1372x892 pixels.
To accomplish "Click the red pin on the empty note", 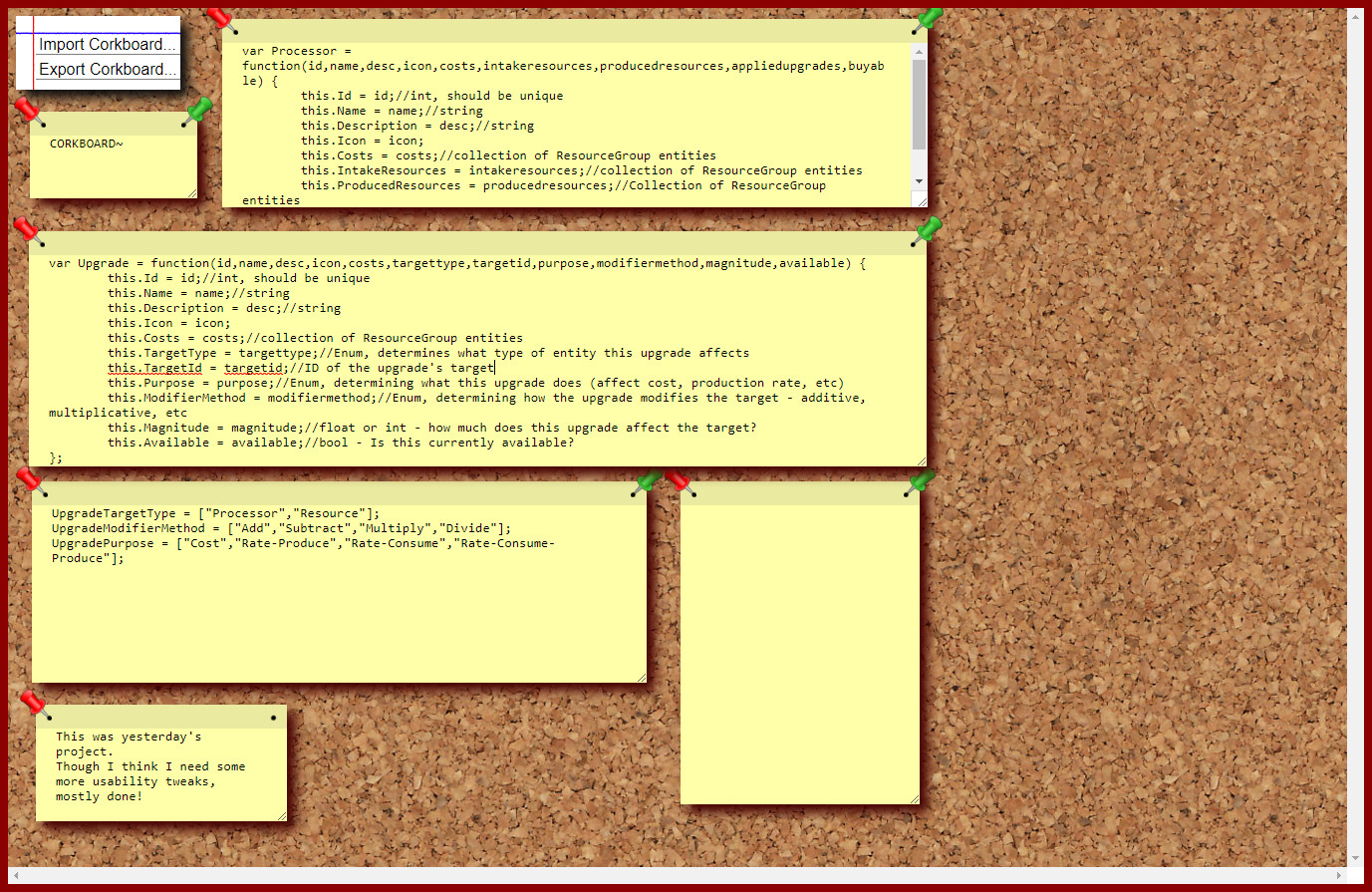I will click(x=680, y=482).
